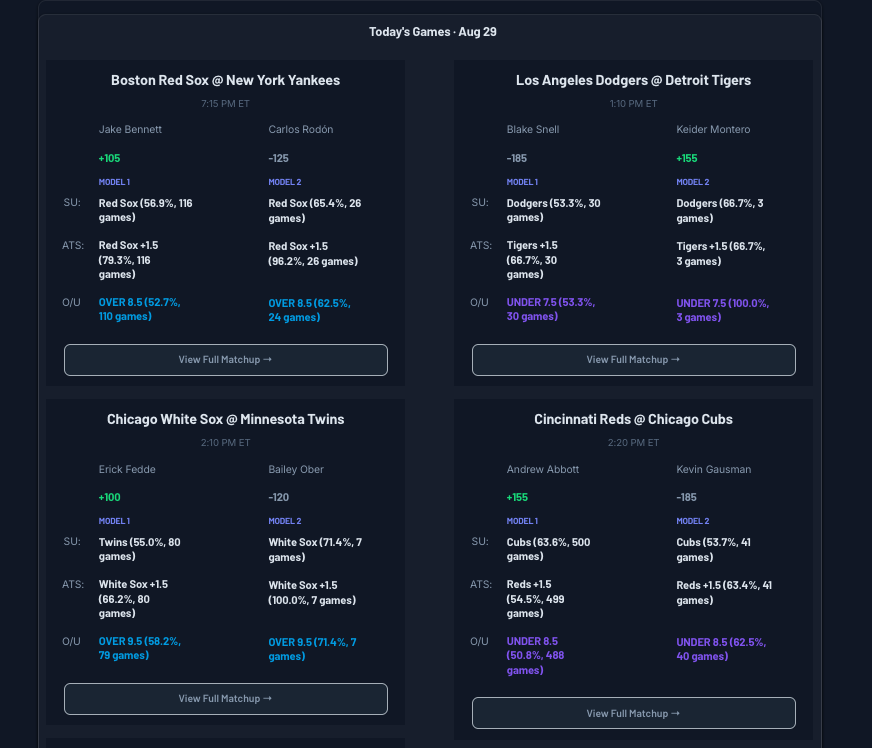The height and width of the screenshot is (748, 872).
Task: Select pitcher name Erick Fedde
Action: tap(127, 469)
